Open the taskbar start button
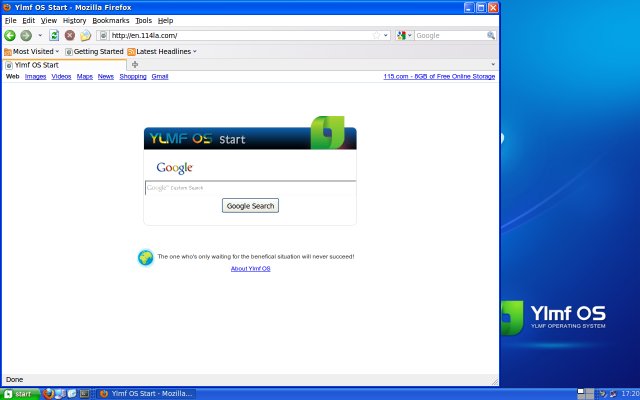 click(20, 394)
